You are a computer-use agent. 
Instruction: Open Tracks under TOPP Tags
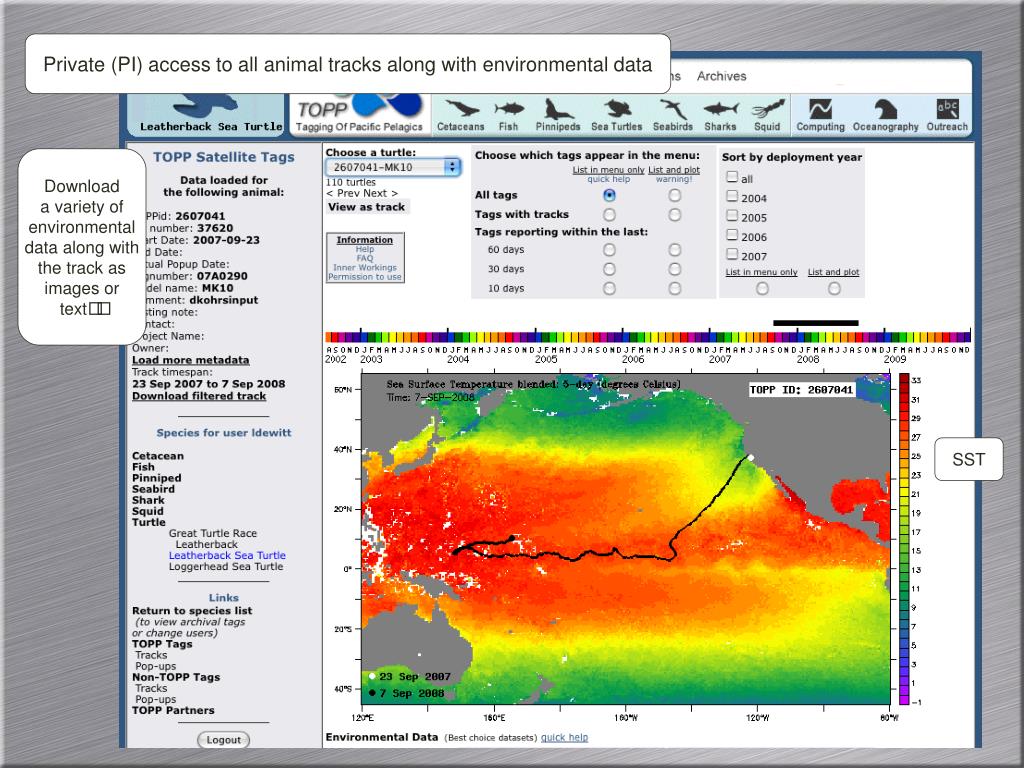pos(151,655)
